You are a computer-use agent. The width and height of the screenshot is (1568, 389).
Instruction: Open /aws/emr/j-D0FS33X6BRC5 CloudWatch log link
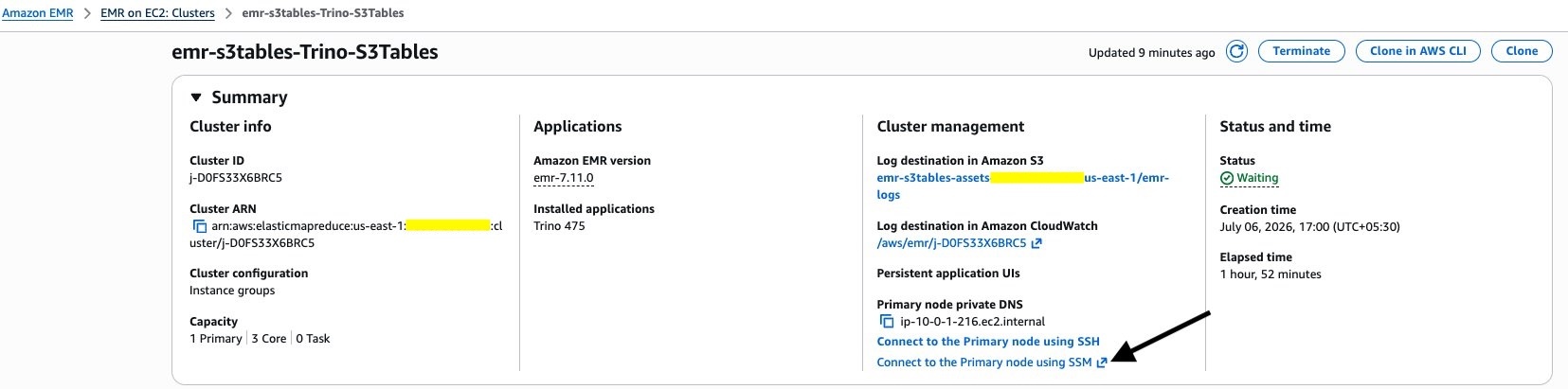[951, 243]
